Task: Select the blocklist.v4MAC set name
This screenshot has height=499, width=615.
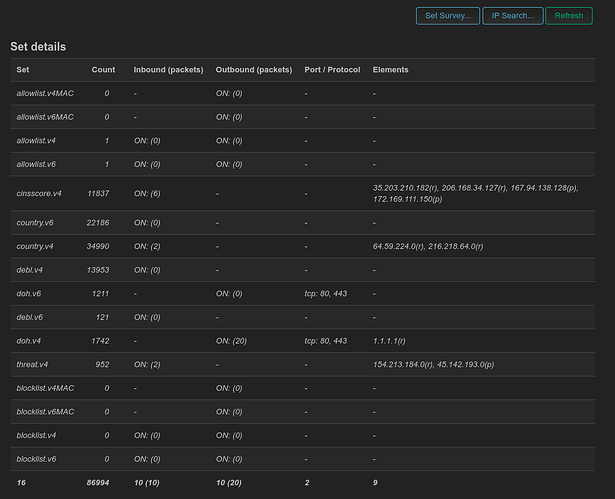Action: [x=45, y=388]
